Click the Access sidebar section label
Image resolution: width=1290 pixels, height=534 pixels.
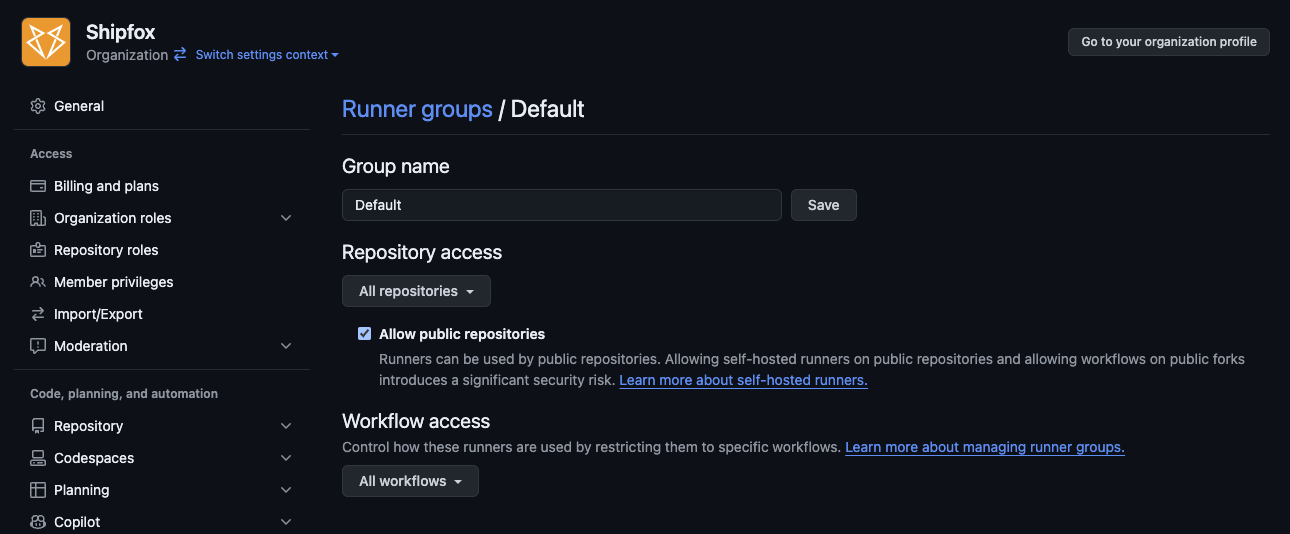51,154
